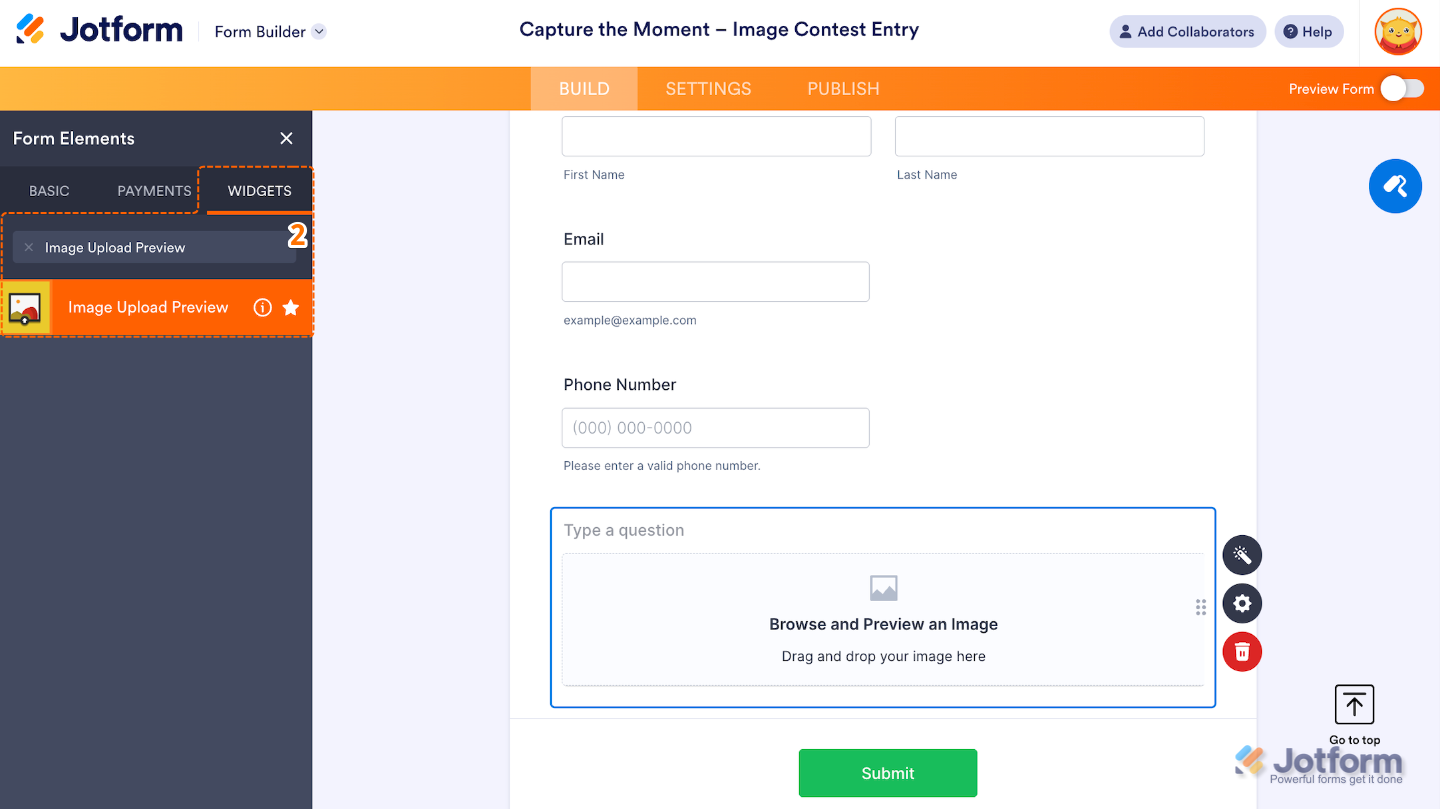Click the drag handle beside the question field

tap(1200, 607)
